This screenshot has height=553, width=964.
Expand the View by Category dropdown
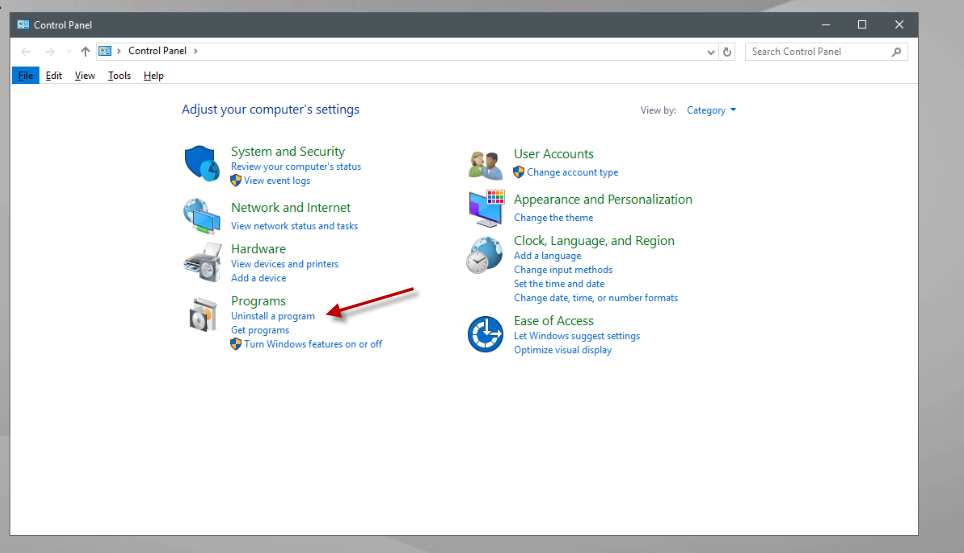tap(711, 110)
